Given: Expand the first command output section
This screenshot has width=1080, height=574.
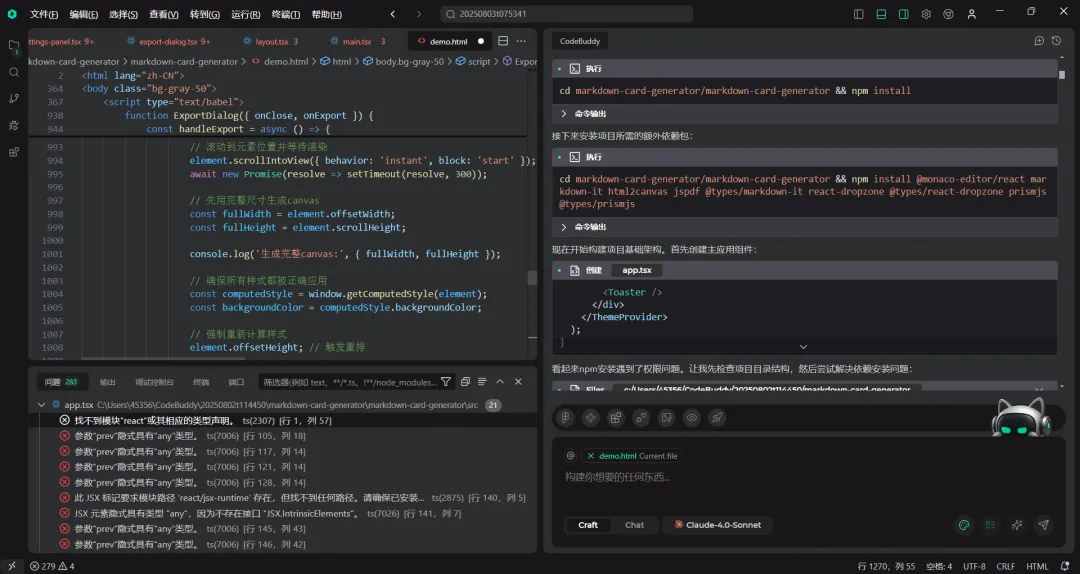Looking at the screenshot, I should [563, 113].
